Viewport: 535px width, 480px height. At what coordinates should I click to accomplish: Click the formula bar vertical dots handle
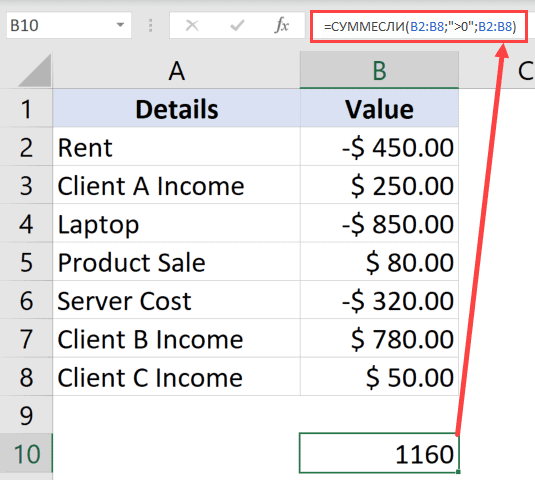150,26
